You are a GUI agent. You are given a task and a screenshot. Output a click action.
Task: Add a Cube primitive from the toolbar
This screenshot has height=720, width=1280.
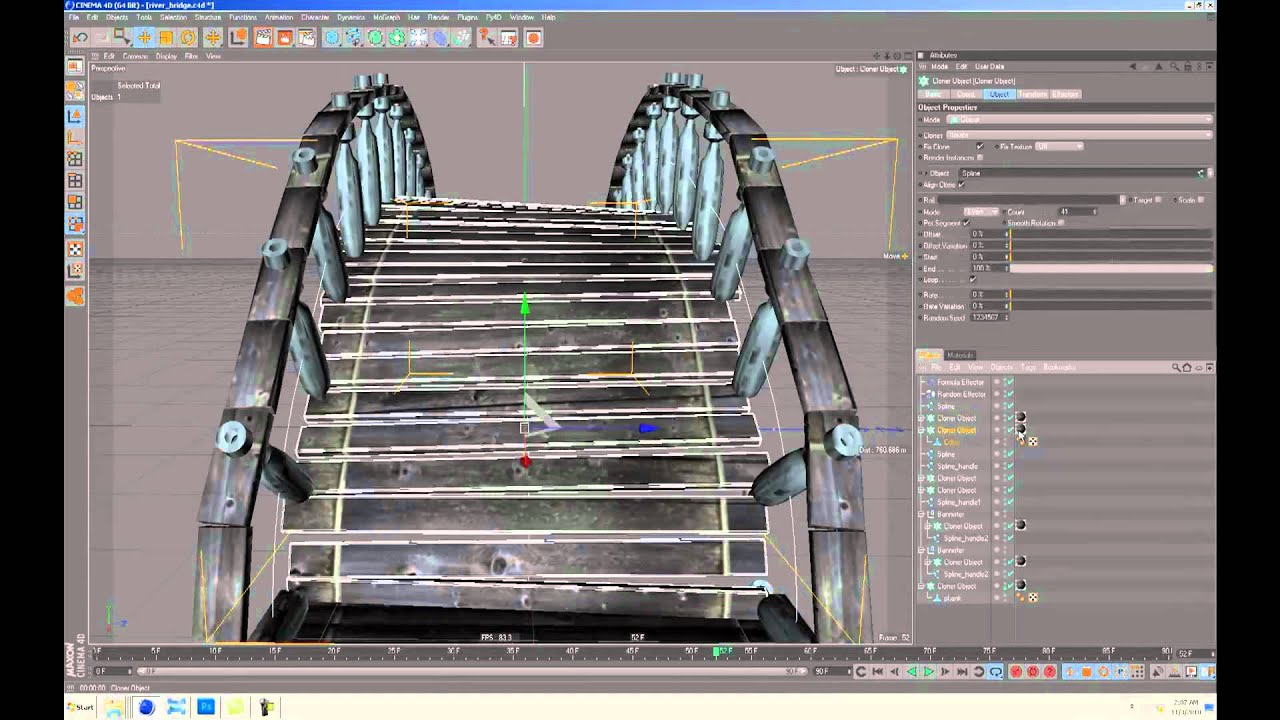point(332,38)
